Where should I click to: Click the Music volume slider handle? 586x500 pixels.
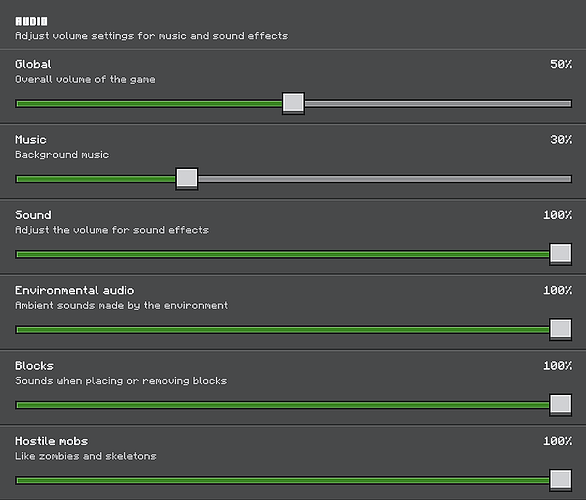click(187, 179)
